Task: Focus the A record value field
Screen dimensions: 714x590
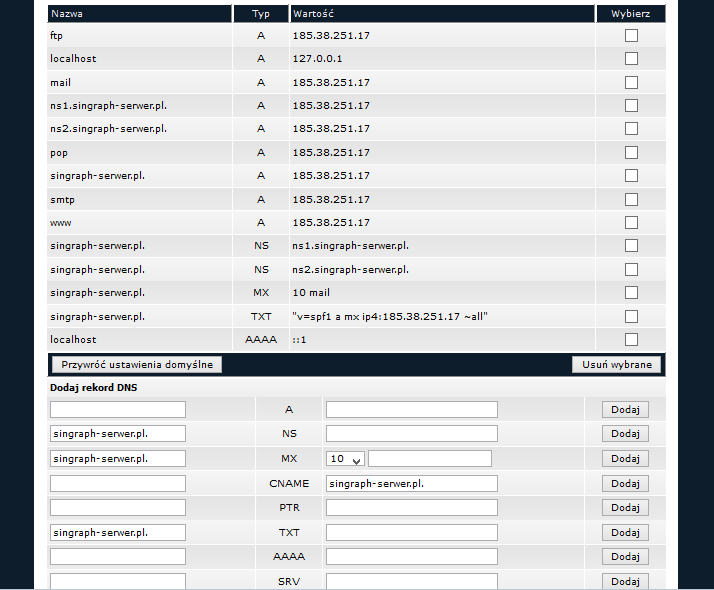Action: tap(412, 410)
